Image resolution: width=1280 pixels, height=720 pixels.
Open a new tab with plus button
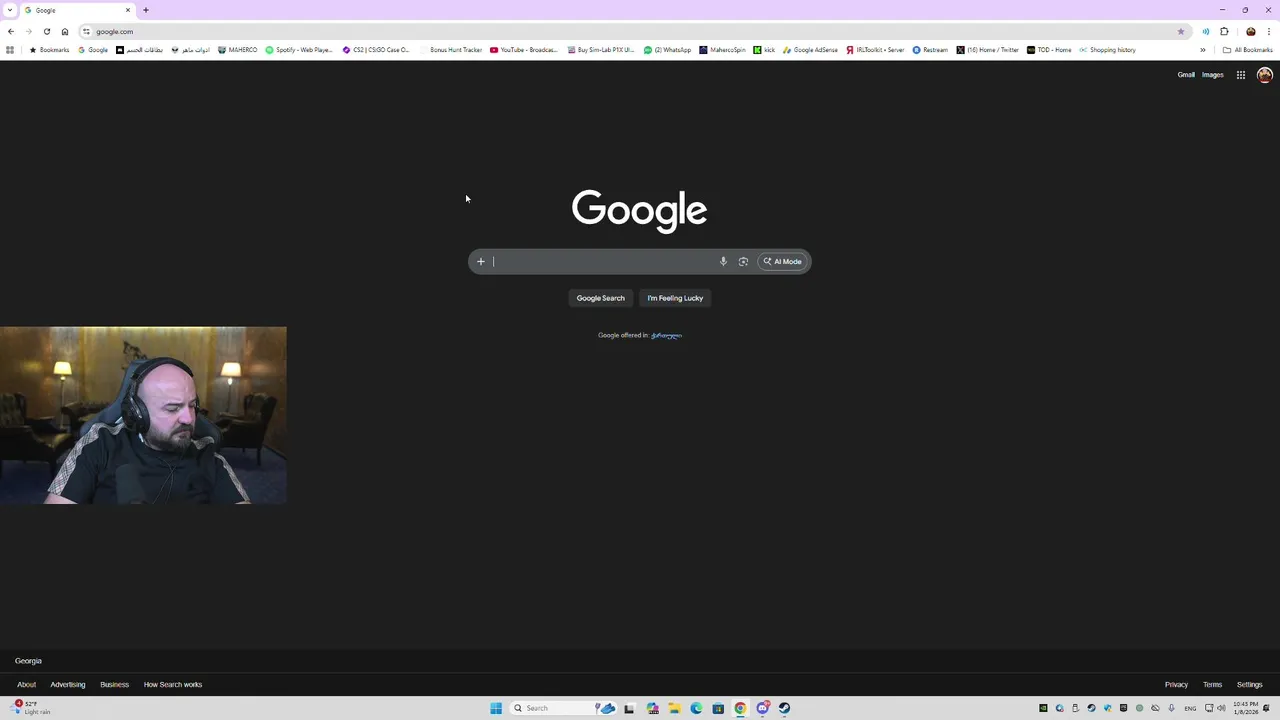coord(145,10)
